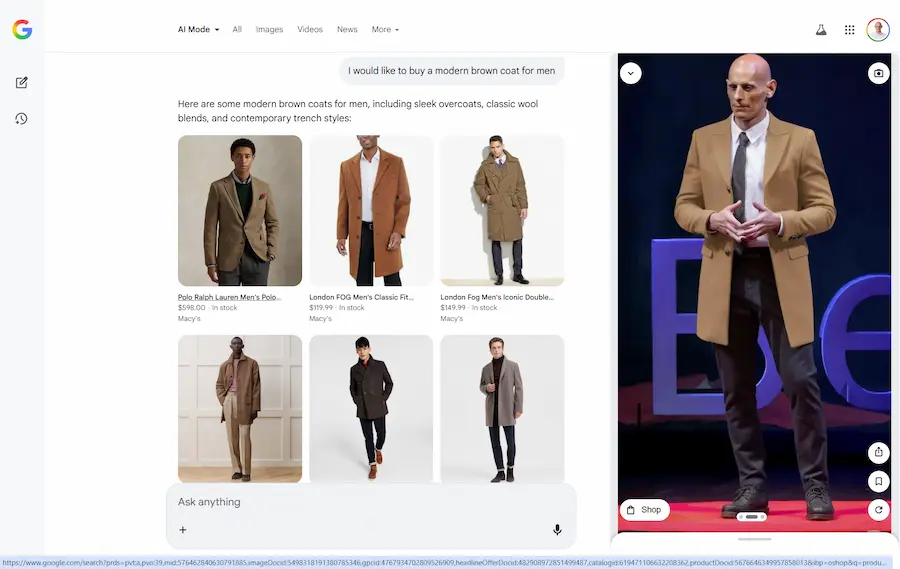Viewport: 900px width, 569px height.
Task: Open AI Mode history from the sidebar
Action: 21,119
